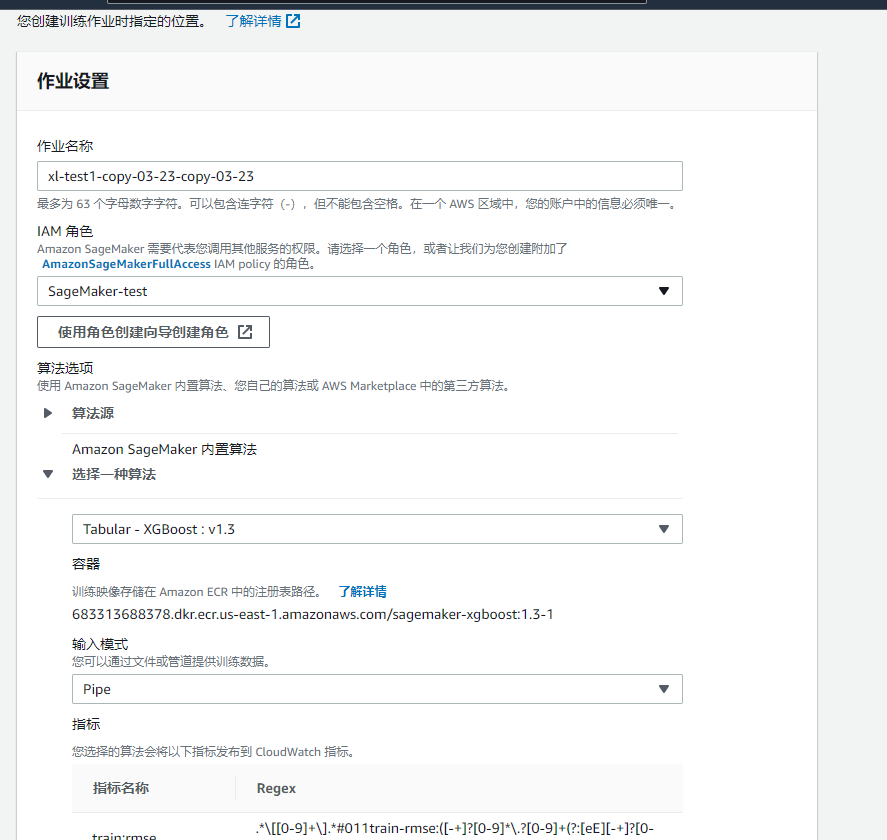Select the ECR container registry path text
The width and height of the screenshot is (887, 840).
tap(312, 614)
